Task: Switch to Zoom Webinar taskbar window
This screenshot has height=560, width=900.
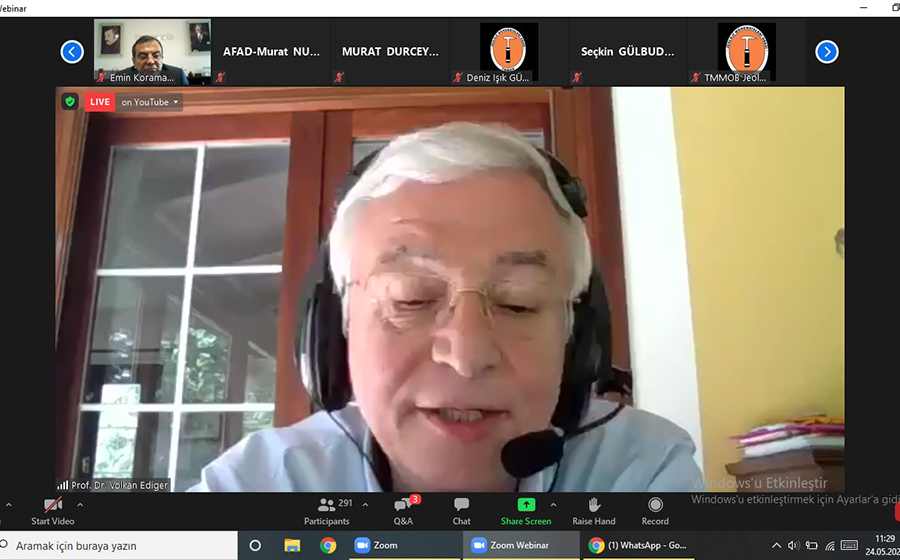Action: 521,546
